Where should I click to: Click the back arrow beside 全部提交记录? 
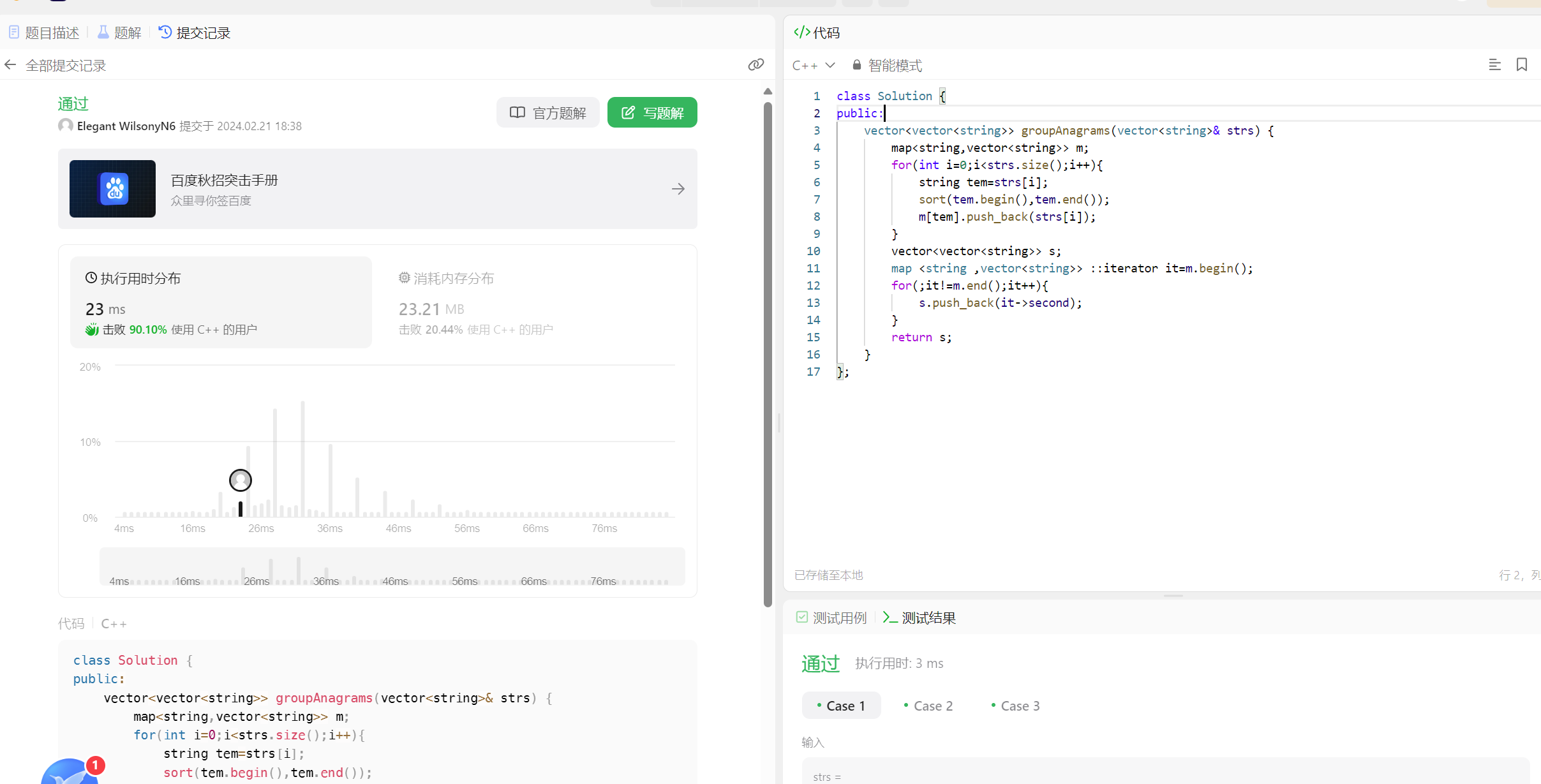click(10, 65)
